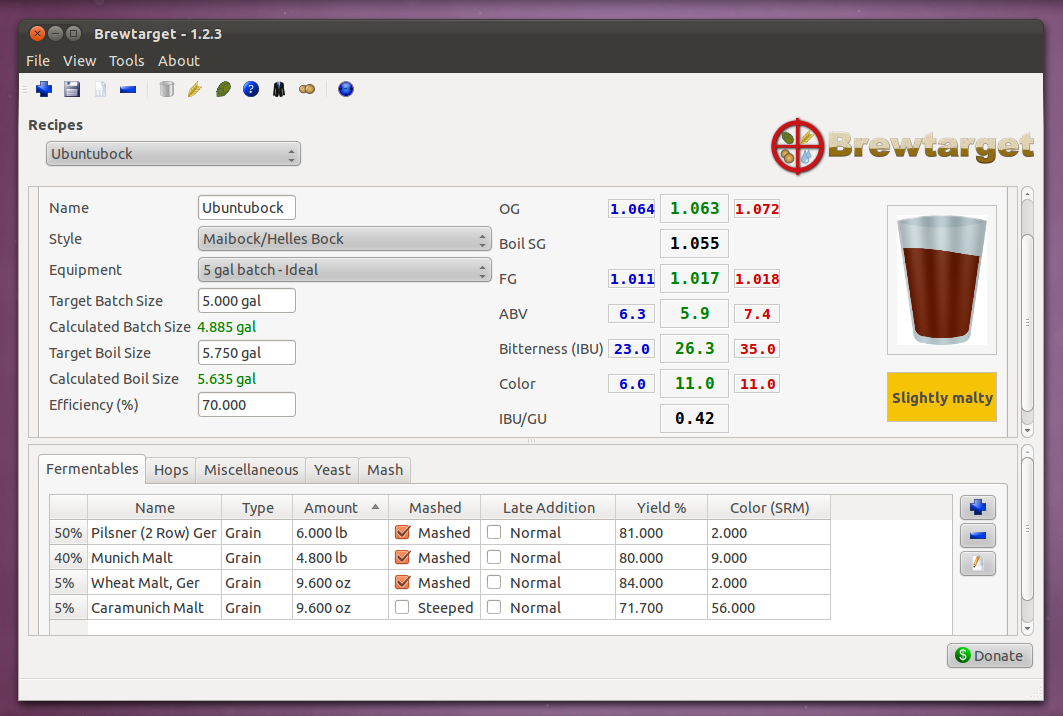Toggle Late Addition checkbox for Munich Malt
Screen dimensions: 1063x716
point(494,557)
